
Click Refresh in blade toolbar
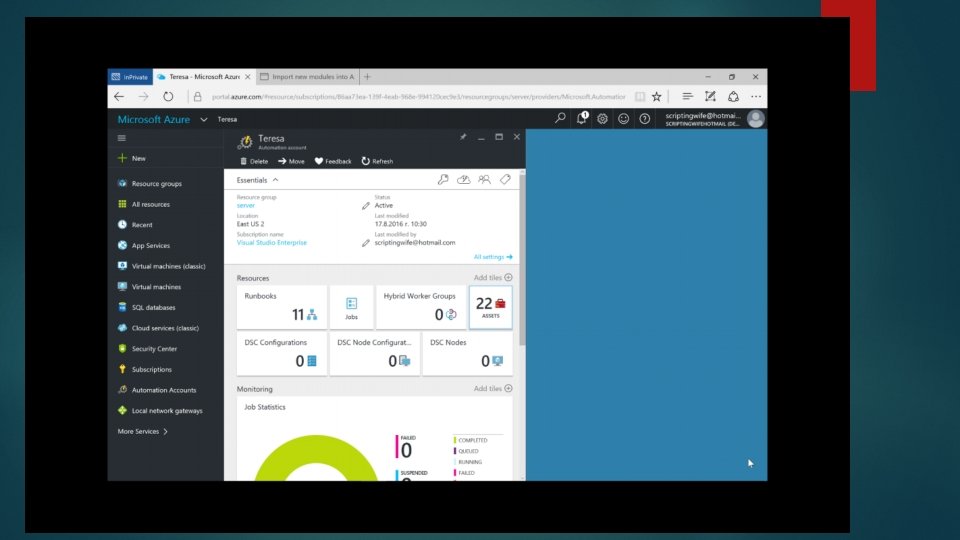377,162
